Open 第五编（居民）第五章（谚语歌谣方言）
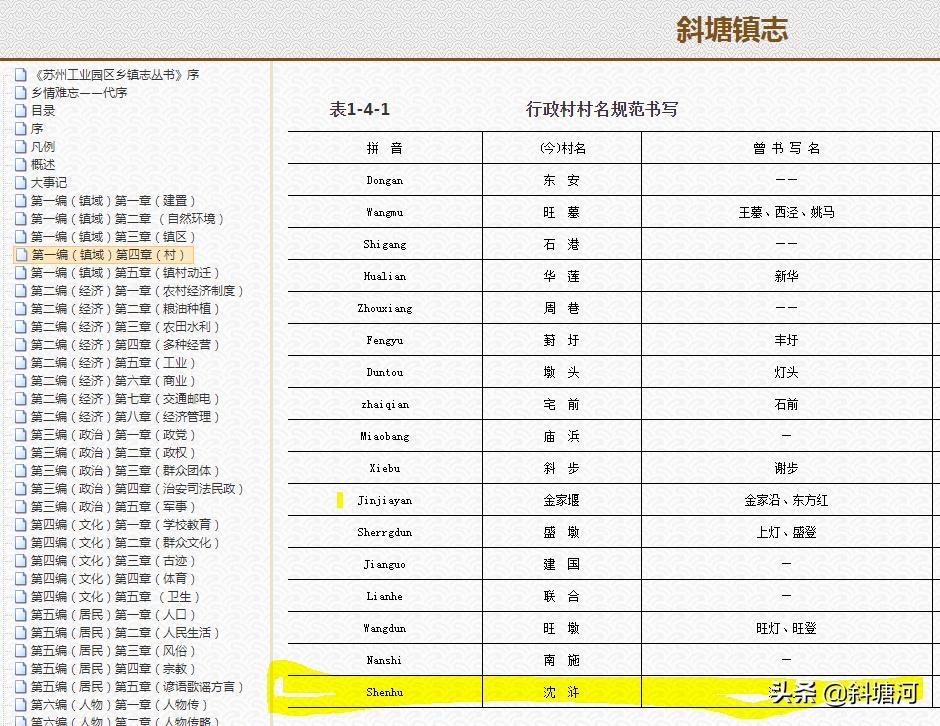940x726 pixels. coord(137,686)
